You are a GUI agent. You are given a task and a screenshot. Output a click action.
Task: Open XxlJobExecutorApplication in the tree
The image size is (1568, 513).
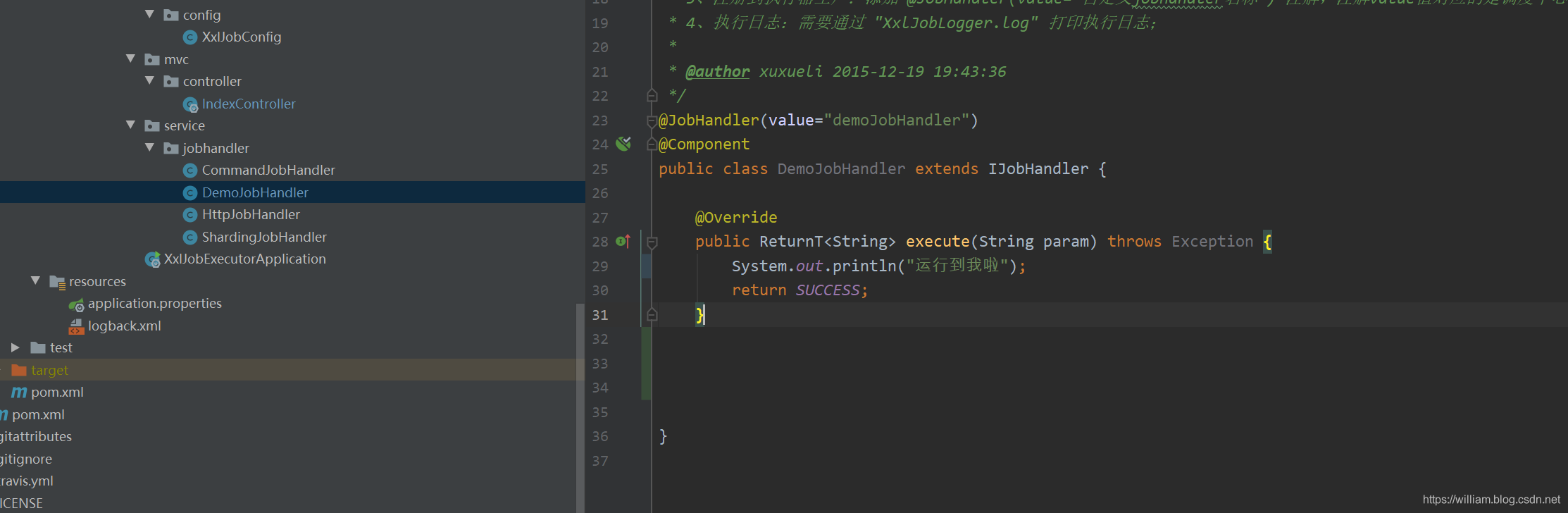245,259
